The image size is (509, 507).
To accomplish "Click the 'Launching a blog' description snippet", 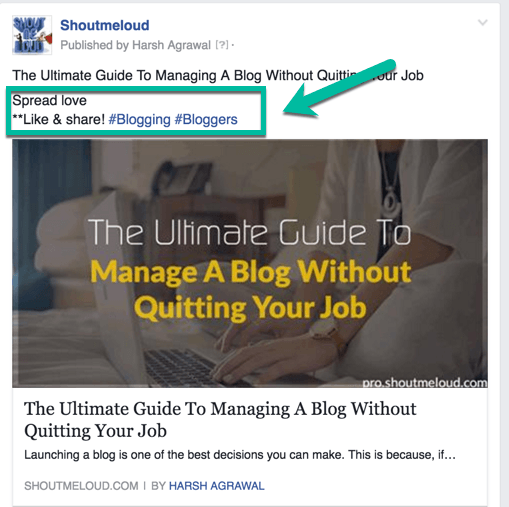I will (x=240, y=455).
